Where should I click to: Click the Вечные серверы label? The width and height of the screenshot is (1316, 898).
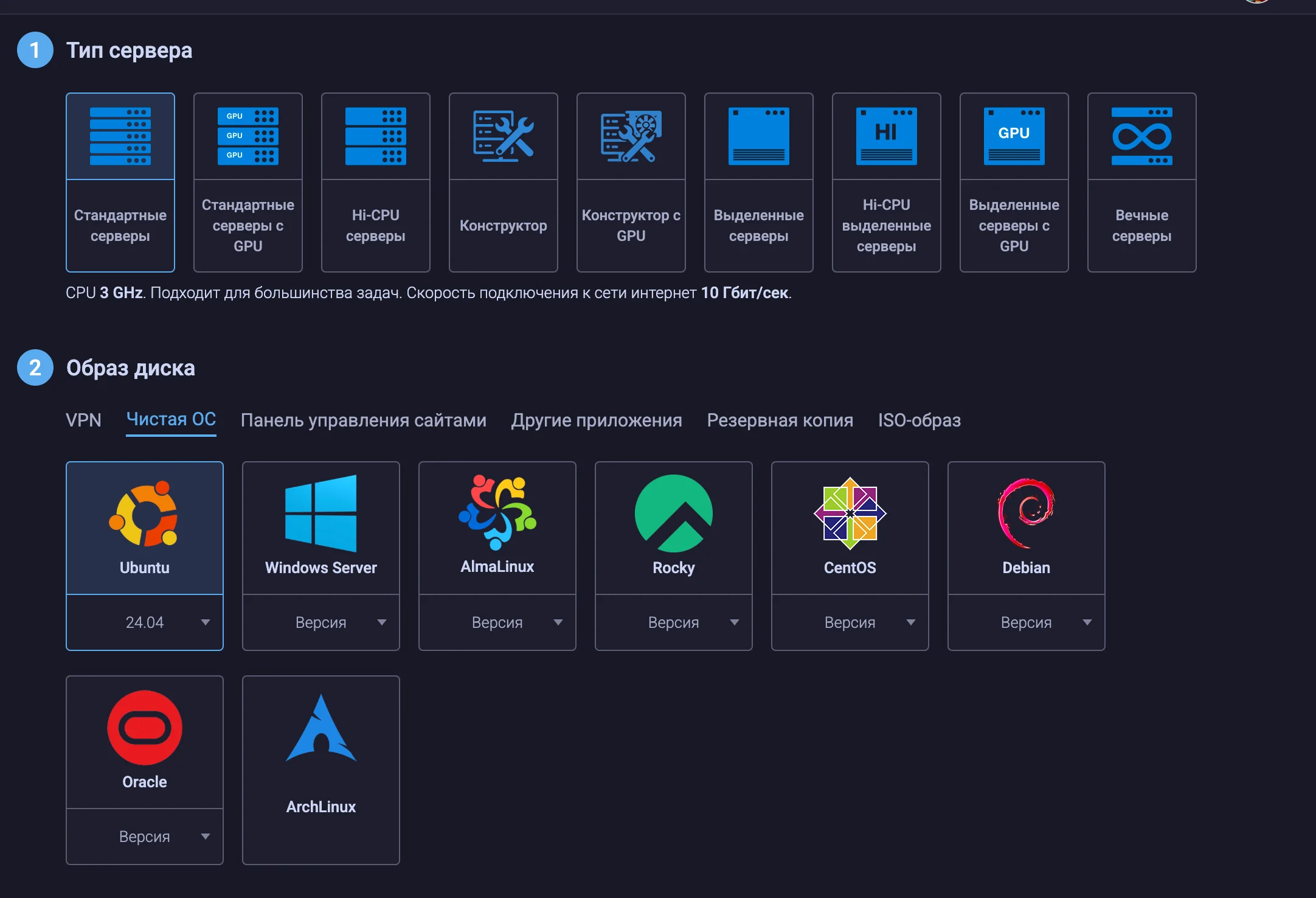coord(1142,226)
